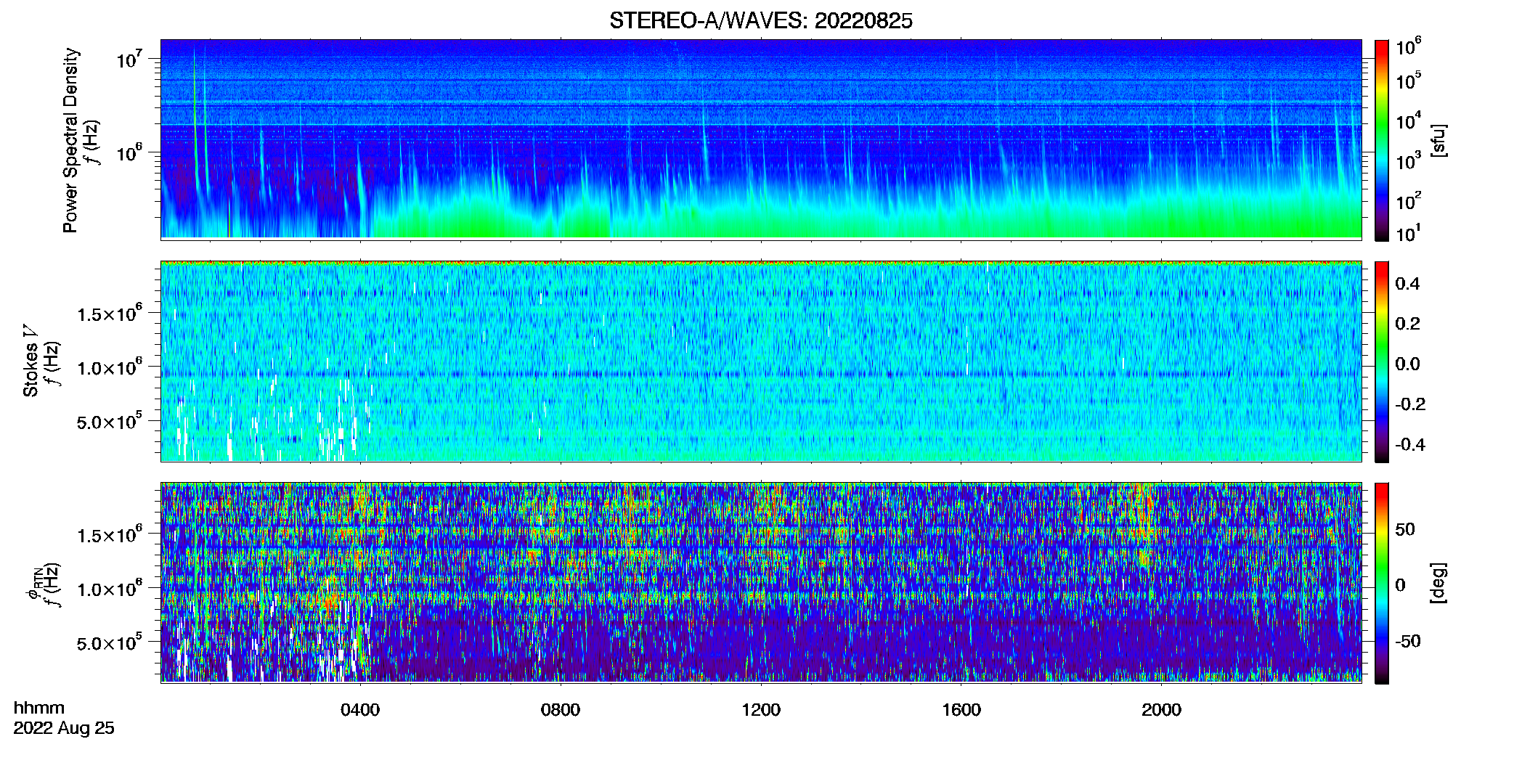Click the 0.0 value on Stokes color scale
Image resolution: width=1522 pixels, height=784 pixels.
pyautogui.click(x=1407, y=364)
